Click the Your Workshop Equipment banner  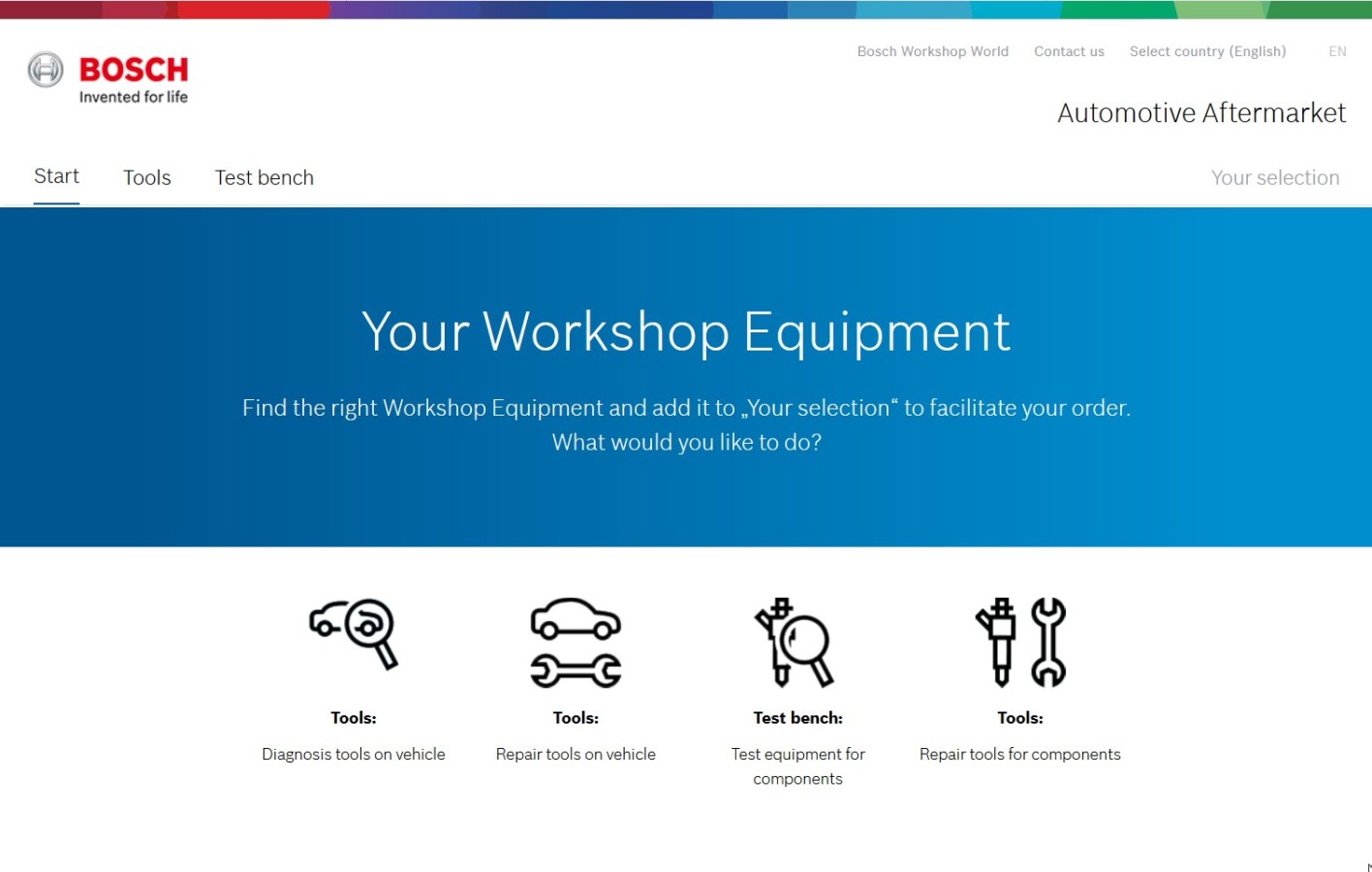point(686,332)
